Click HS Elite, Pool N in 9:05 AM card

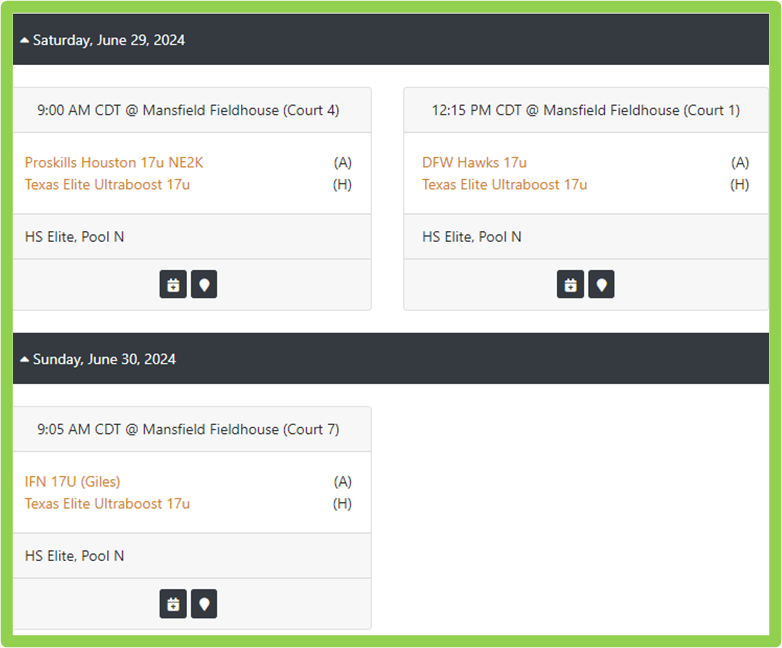click(x=75, y=556)
